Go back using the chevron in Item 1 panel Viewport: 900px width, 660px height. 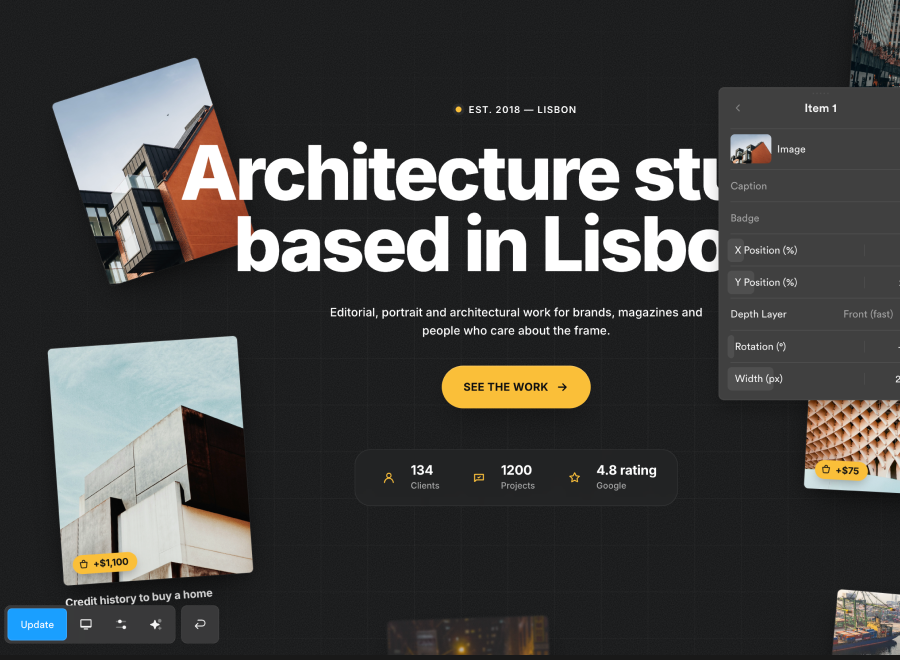tap(738, 108)
